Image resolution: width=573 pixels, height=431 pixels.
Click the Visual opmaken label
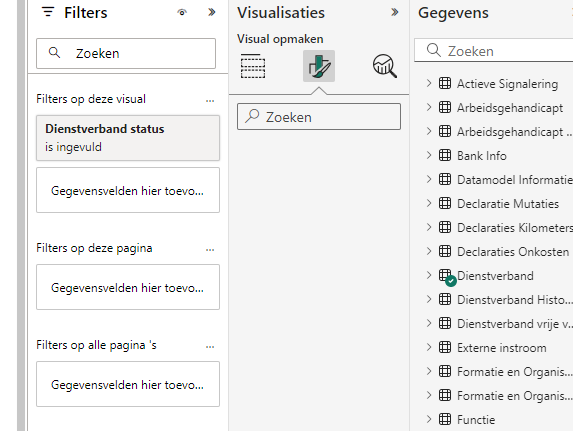(280, 39)
